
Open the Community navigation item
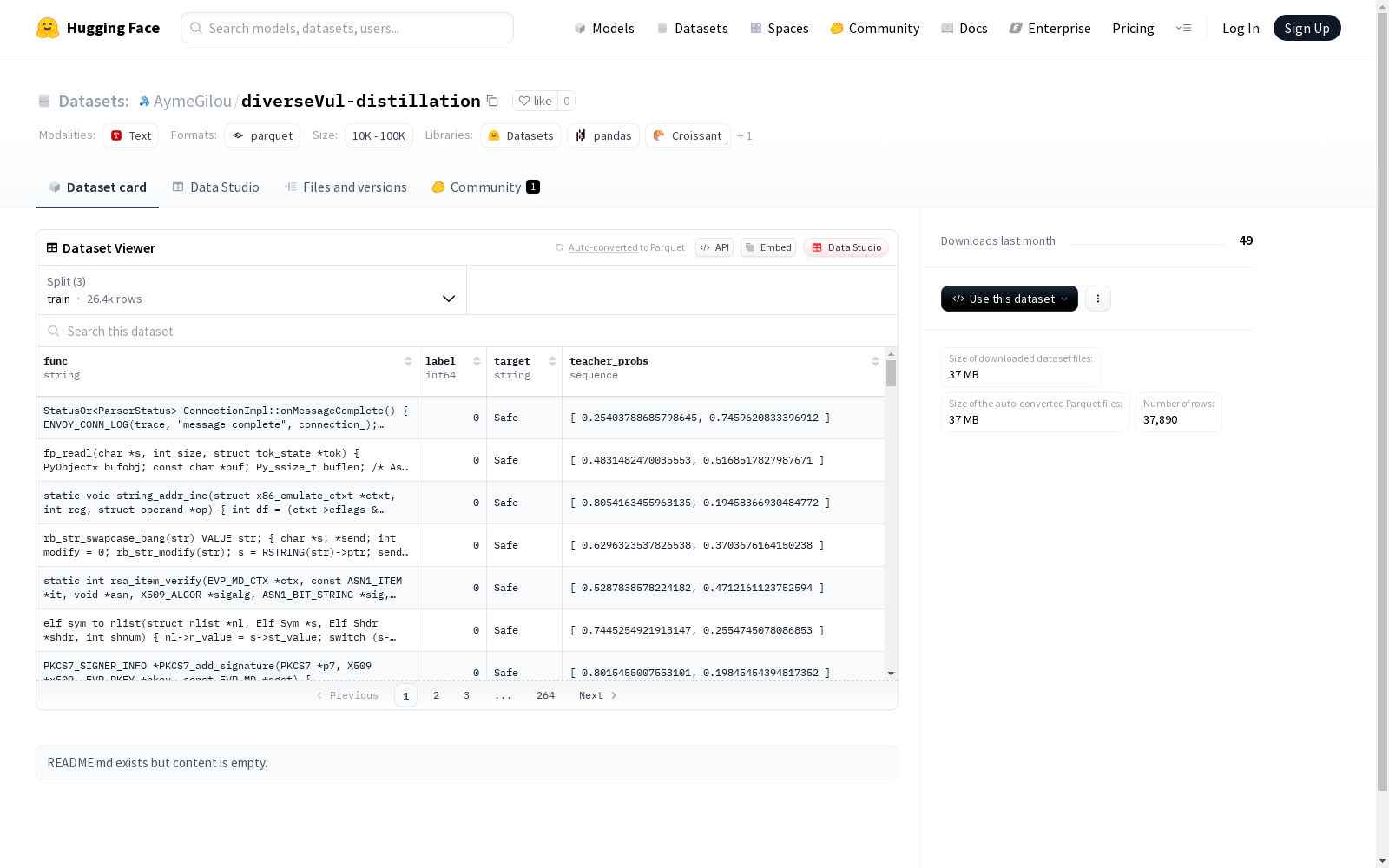pyautogui.click(x=875, y=28)
